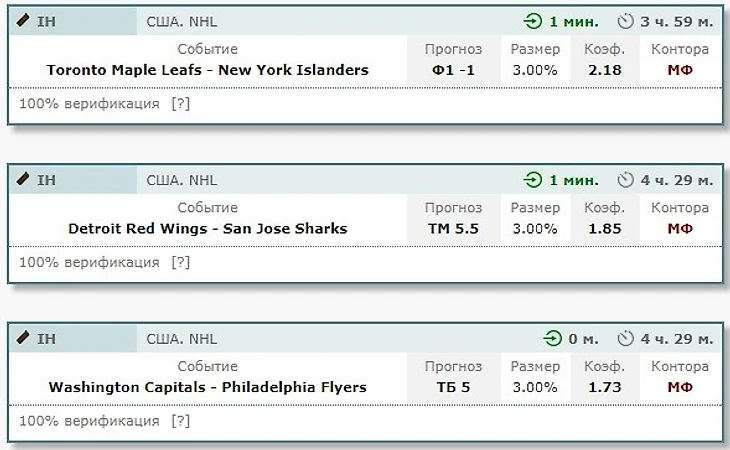The height and width of the screenshot is (450, 730).
Task: Click green arrow icon in Toronto Maple Leafs card
Action: [x=533, y=21]
